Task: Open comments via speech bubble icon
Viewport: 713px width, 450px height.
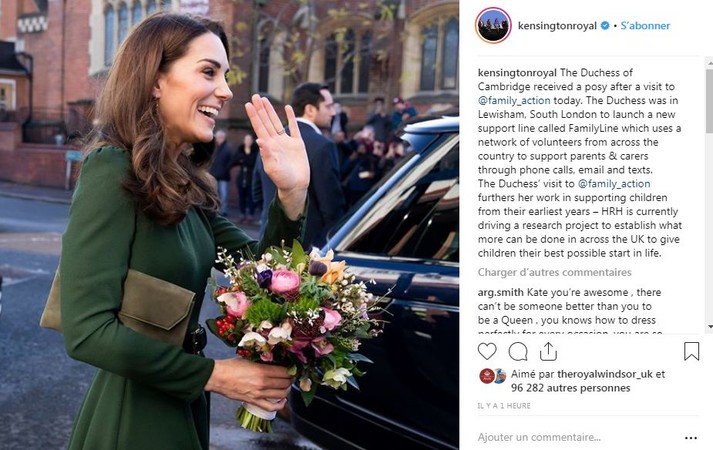Action: 518,351
